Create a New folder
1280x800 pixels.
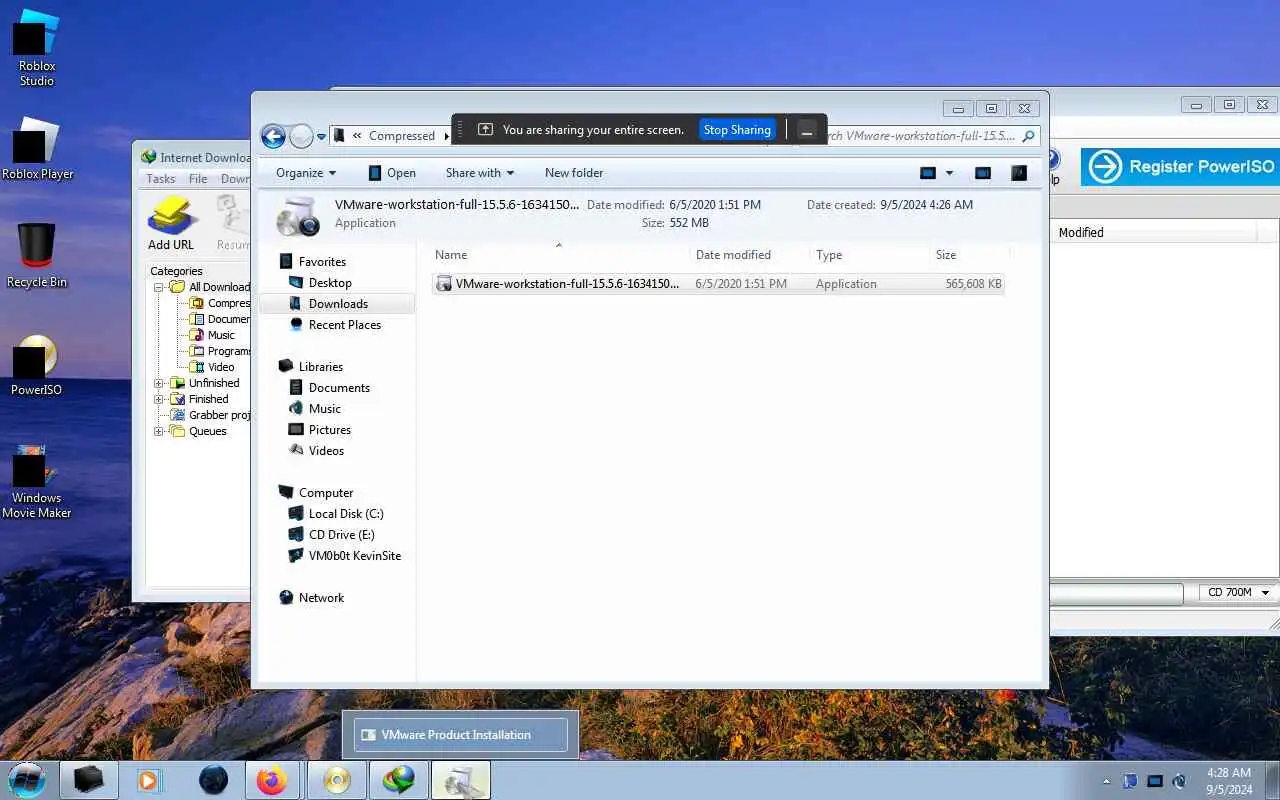pyautogui.click(x=574, y=173)
